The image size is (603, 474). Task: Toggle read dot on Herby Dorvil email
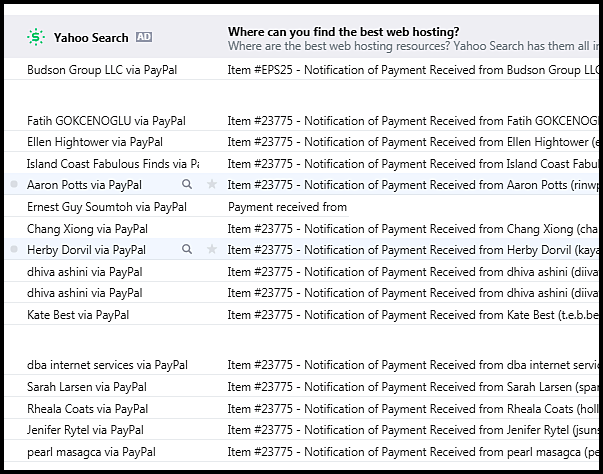click(x=14, y=249)
